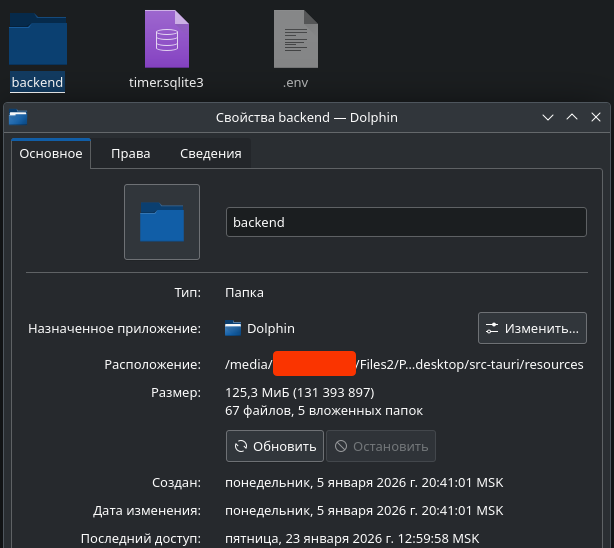Maximize the properties dialog window
This screenshot has height=548, width=614.
[572, 117]
